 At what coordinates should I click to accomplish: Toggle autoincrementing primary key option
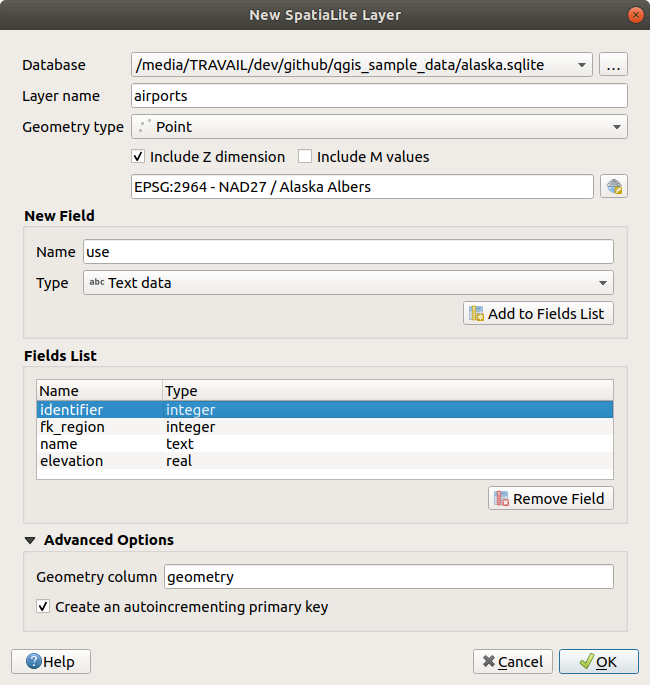[43, 606]
